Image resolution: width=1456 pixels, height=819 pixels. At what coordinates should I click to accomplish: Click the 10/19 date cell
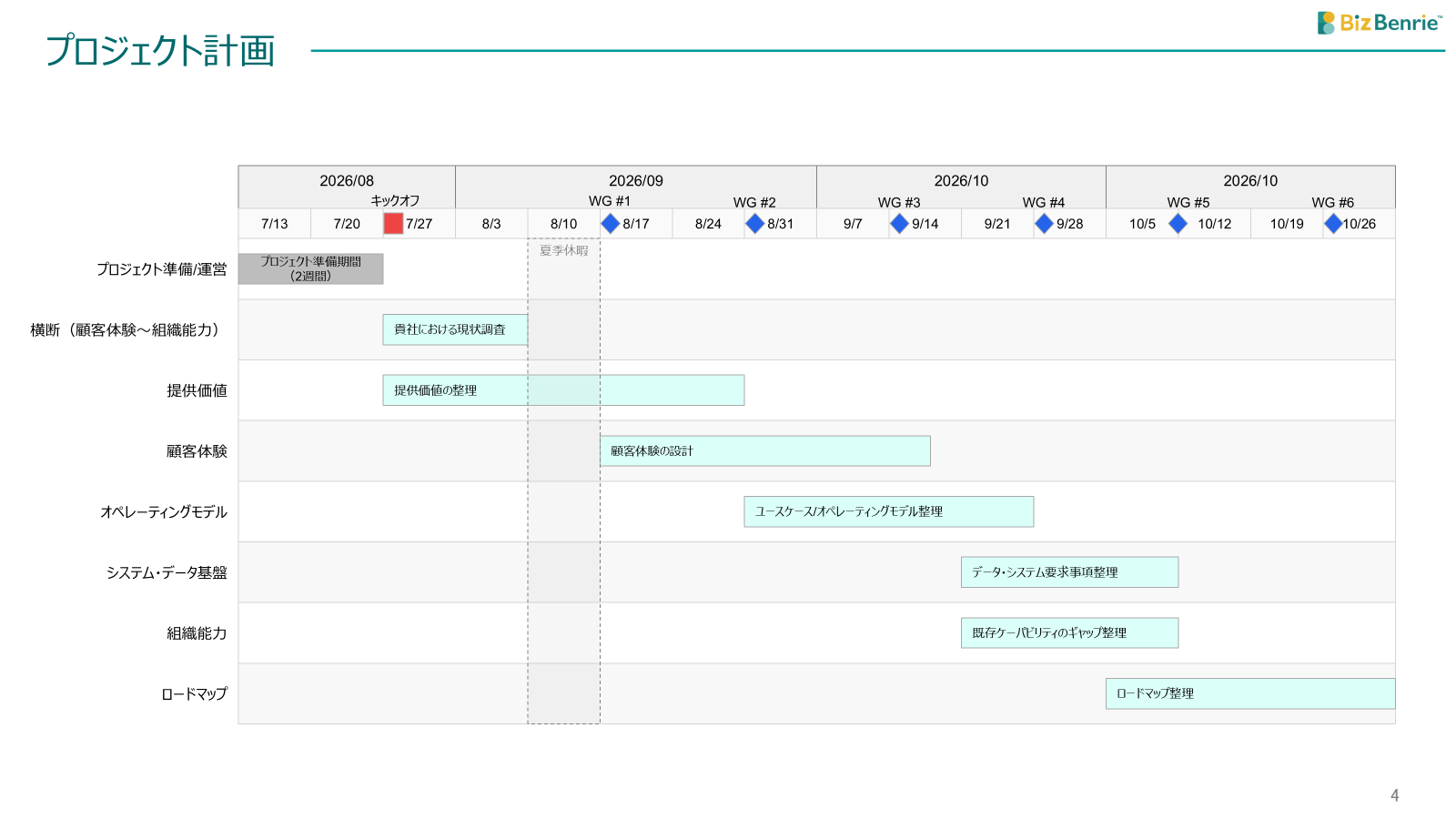tap(1287, 224)
